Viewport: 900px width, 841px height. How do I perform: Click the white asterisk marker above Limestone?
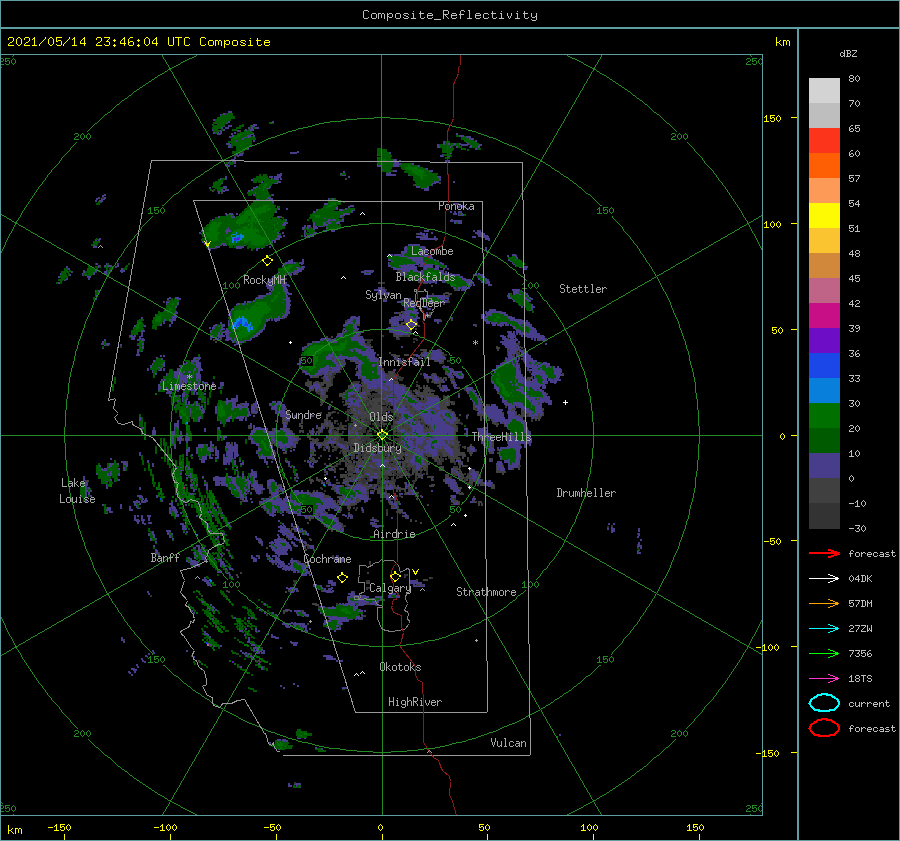coord(189,377)
